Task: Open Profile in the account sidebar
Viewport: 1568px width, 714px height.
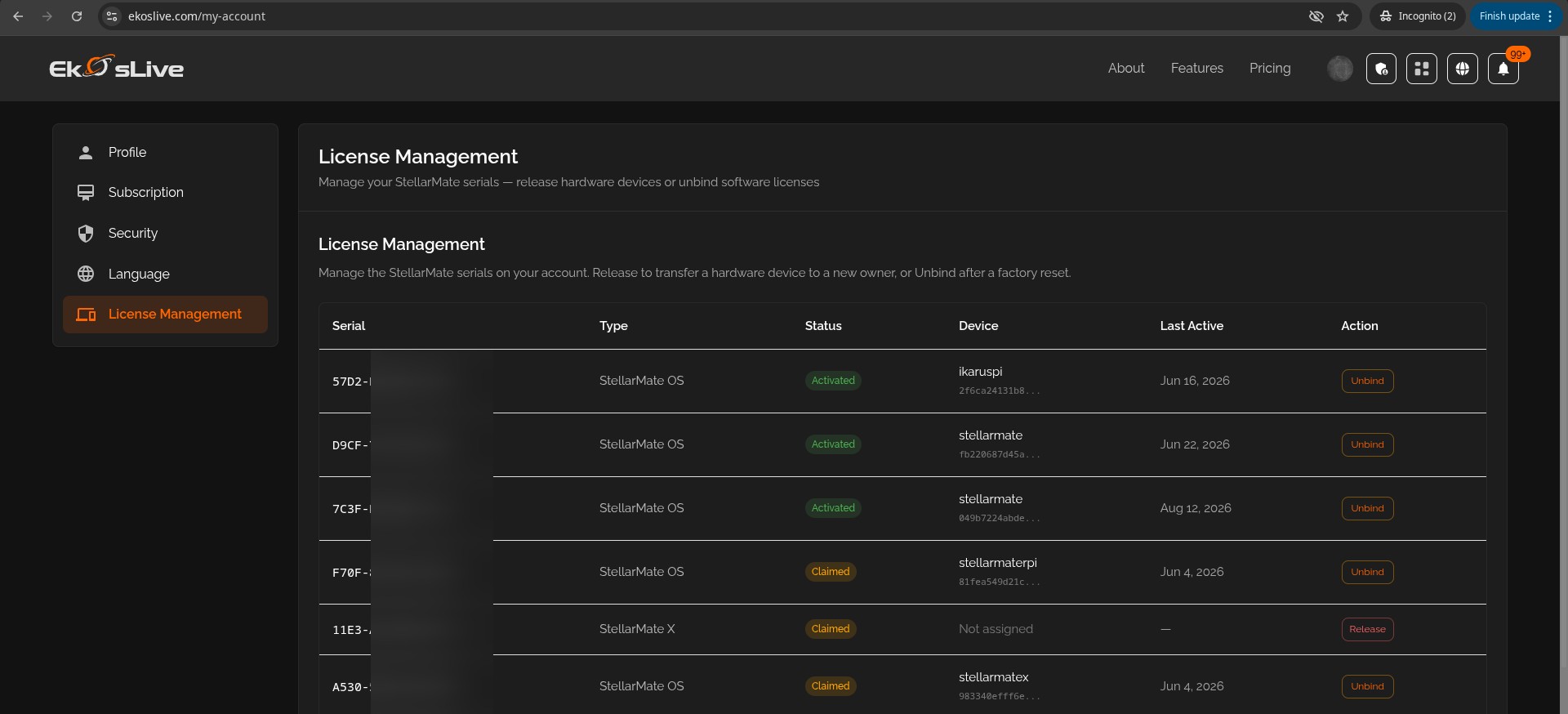Action: (165, 153)
